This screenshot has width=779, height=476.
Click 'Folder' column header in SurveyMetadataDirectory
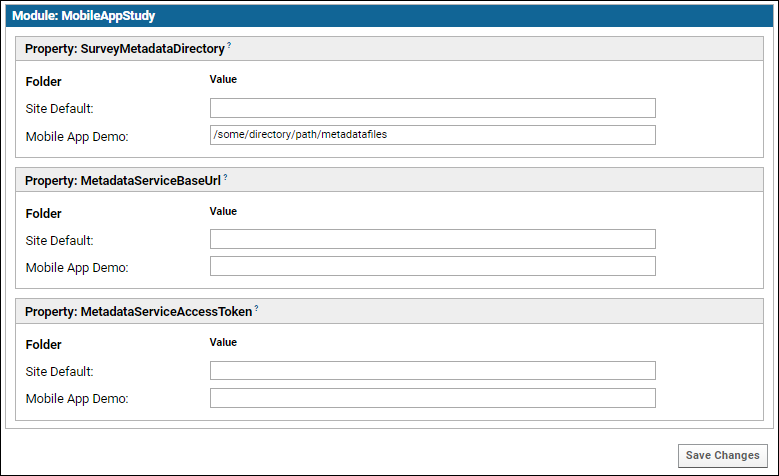[44, 81]
